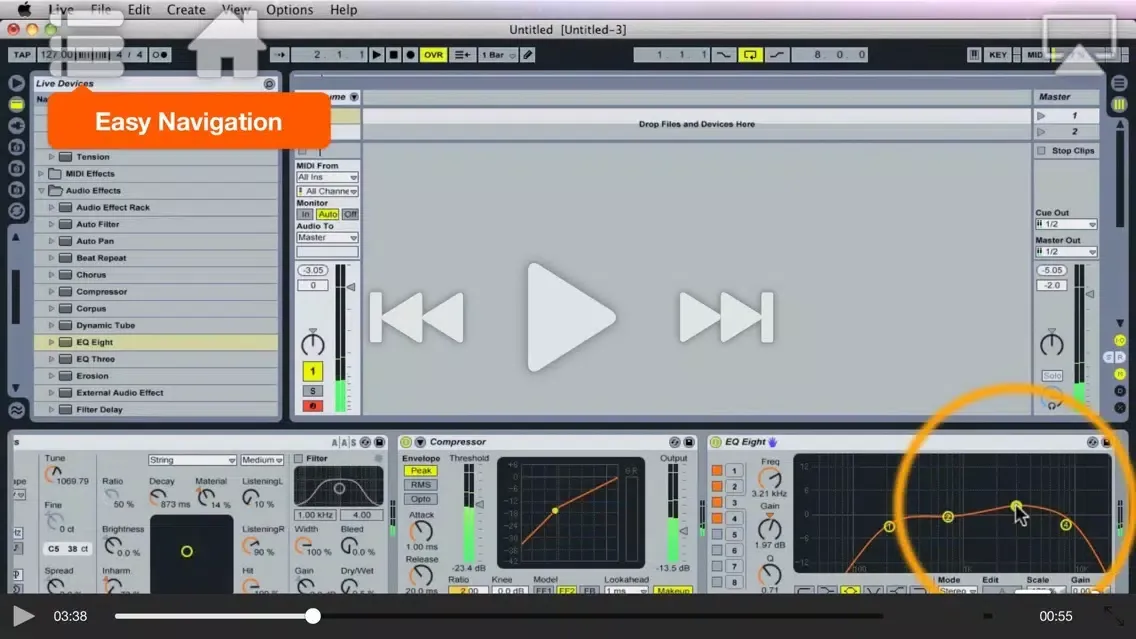Click the Compressor save preset disk icon
This screenshot has width=1136, height=639.
688,442
